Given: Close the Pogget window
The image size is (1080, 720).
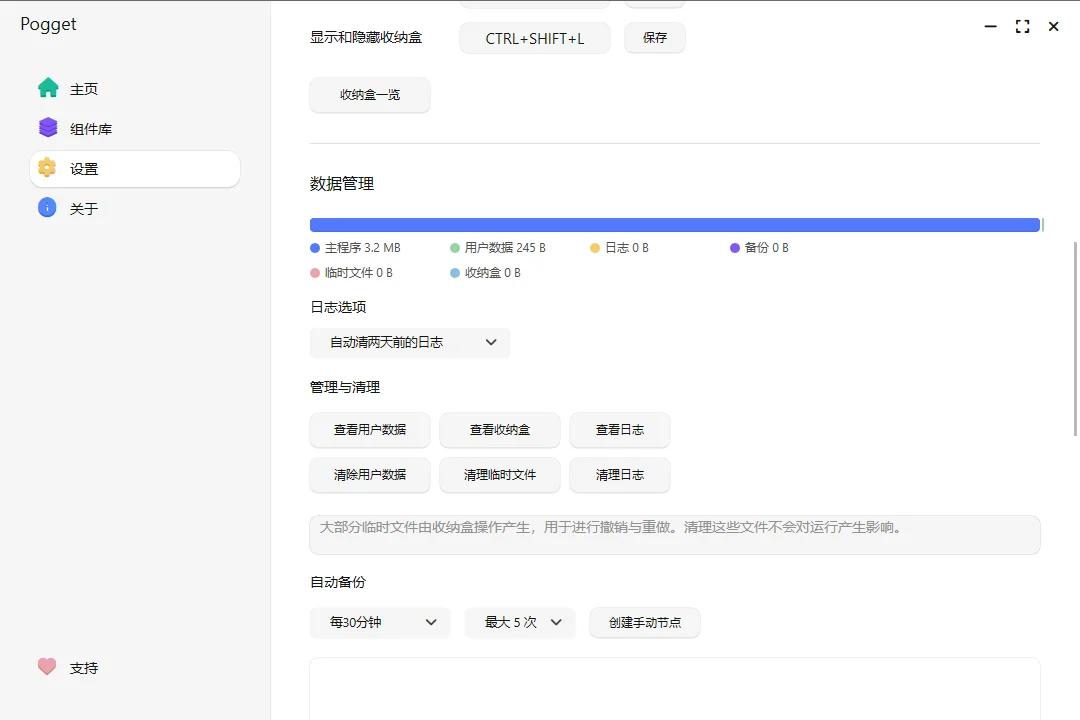Looking at the screenshot, I should coord(1054,27).
